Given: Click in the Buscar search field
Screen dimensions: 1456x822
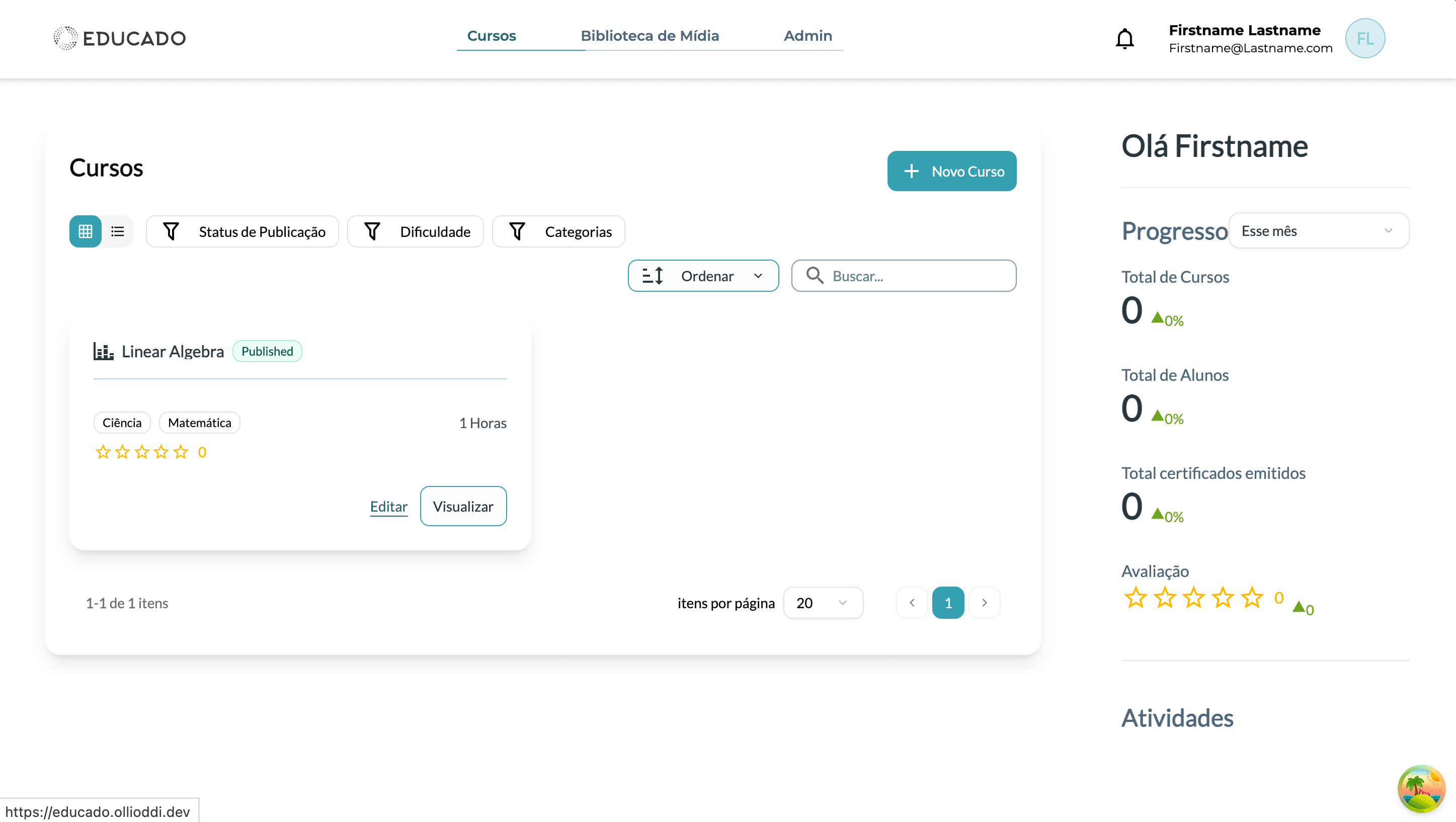Looking at the screenshot, I should pyautogui.click(x=903, y=275).
